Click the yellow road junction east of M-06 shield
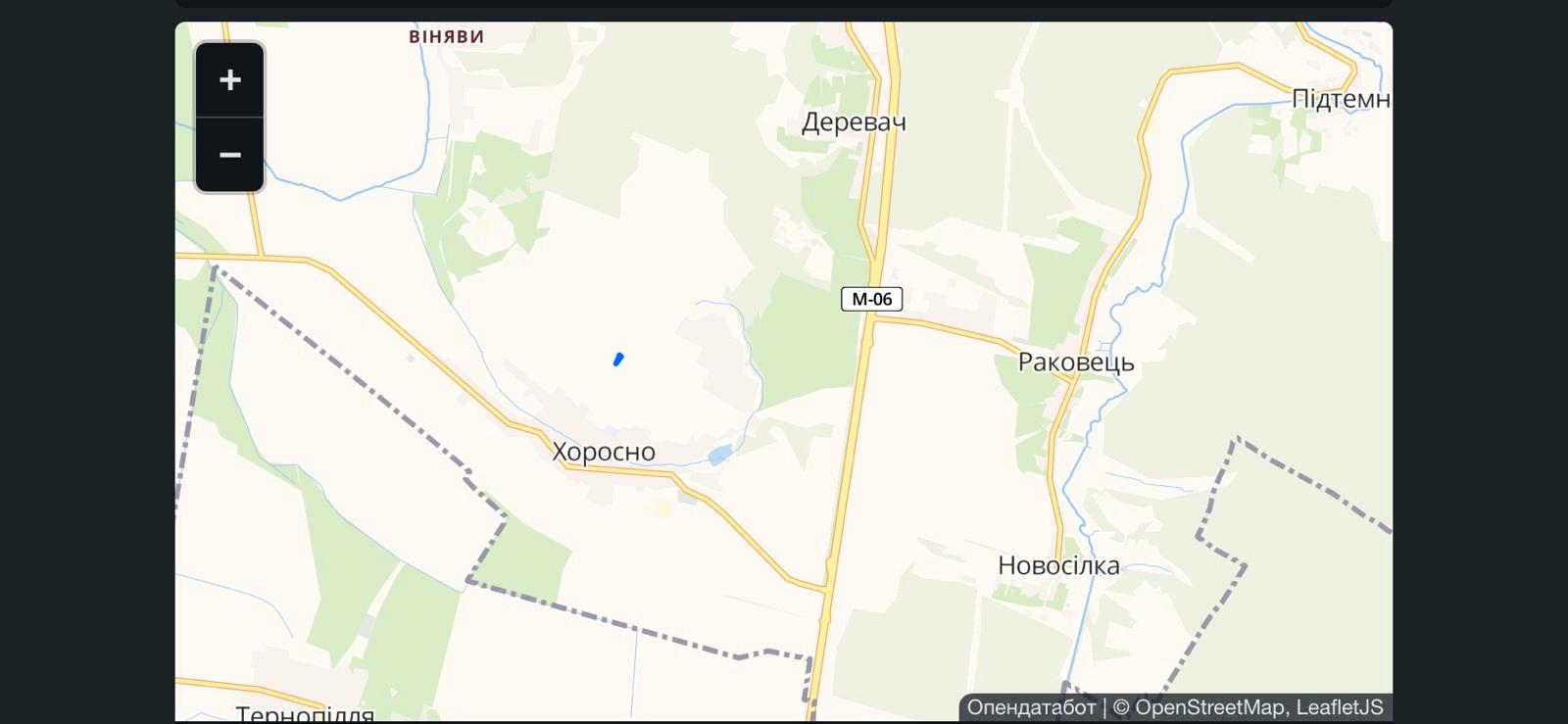1568x724 pixels. 872,320
